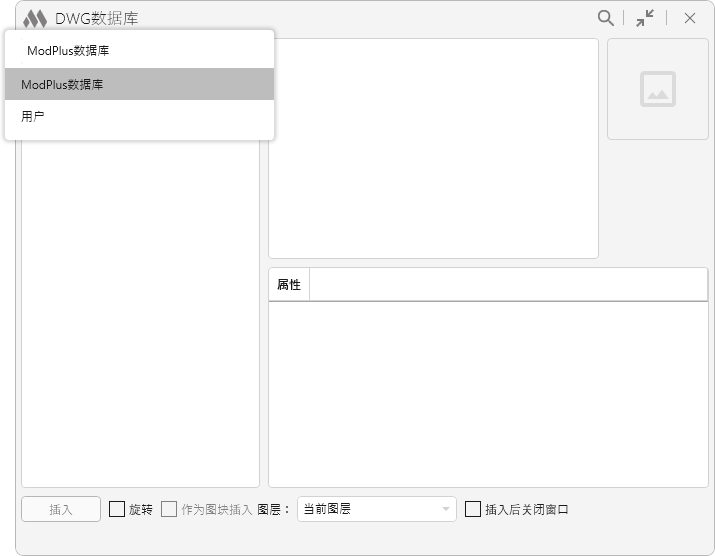715x556 pixels.
Task: Click the 属性 column header
Action: pos(289,285)
